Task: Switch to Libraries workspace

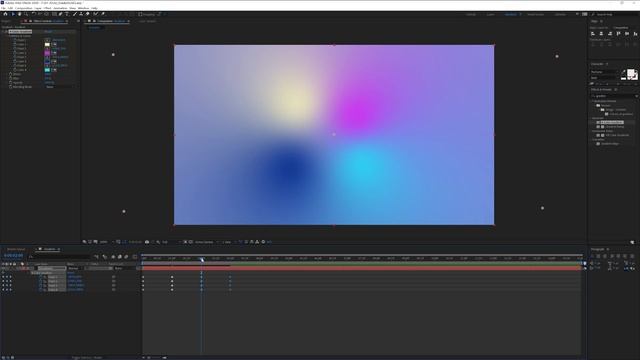Action: [x=560, y=14]
